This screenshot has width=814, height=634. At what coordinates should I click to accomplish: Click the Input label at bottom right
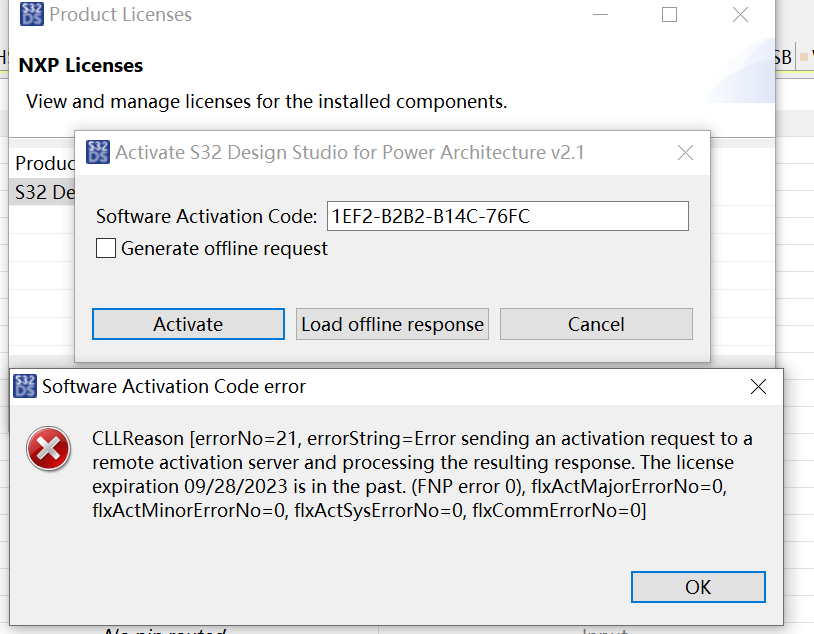pos(607,629)
